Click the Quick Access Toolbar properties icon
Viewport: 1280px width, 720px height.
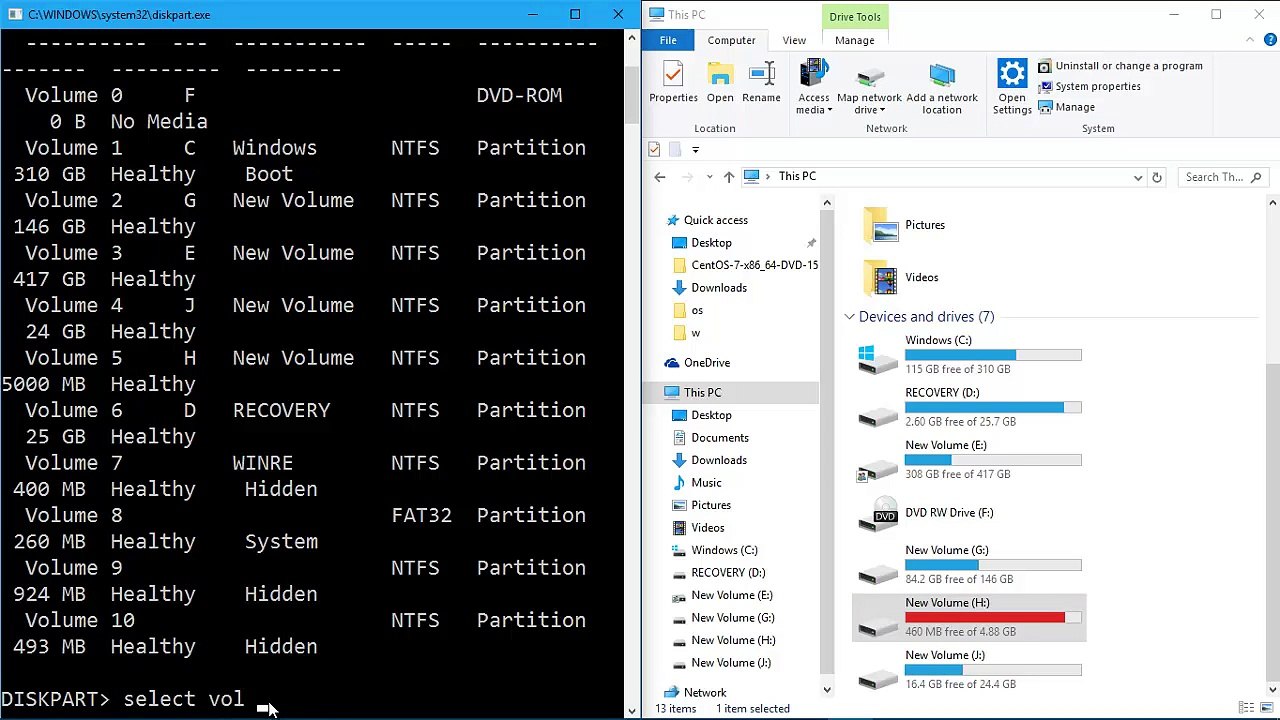pos(654,149)
